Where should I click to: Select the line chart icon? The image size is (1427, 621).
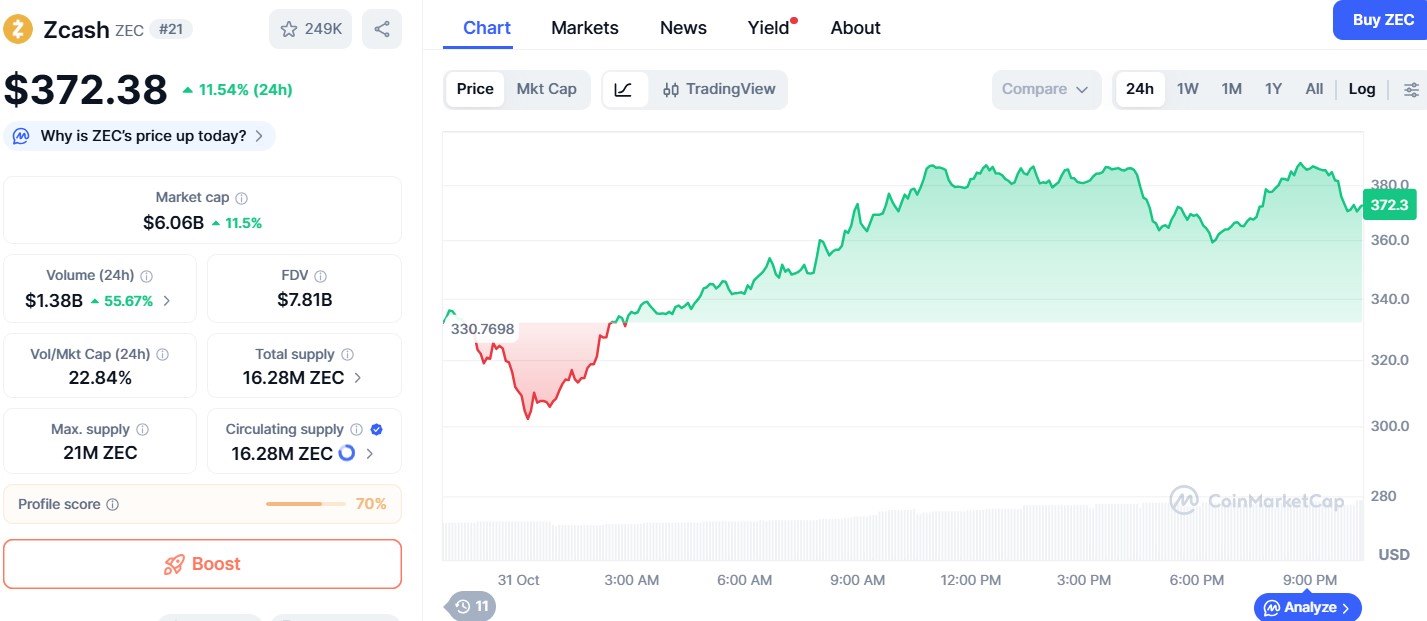pyautogui.click(x=623, y=89)
